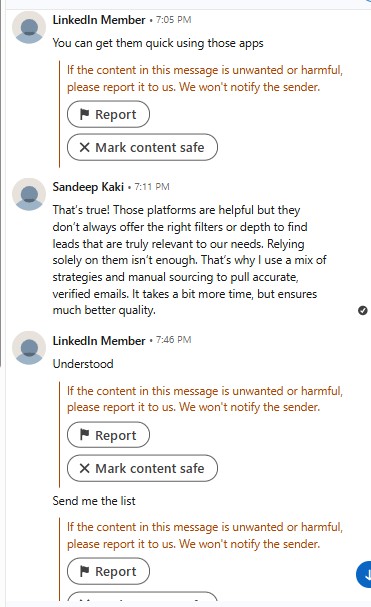
Task: Click the LinkedIn Member avatar at 7:46 PM
Action: point(29,348)
